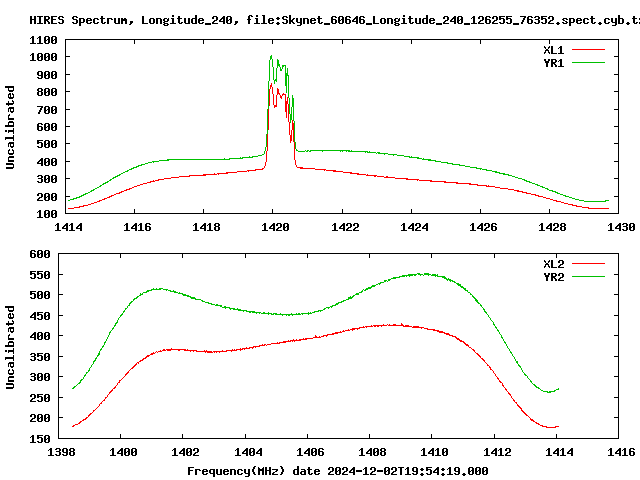
Task: Click the 450 y-axis label
Action: tap(40, 316)
